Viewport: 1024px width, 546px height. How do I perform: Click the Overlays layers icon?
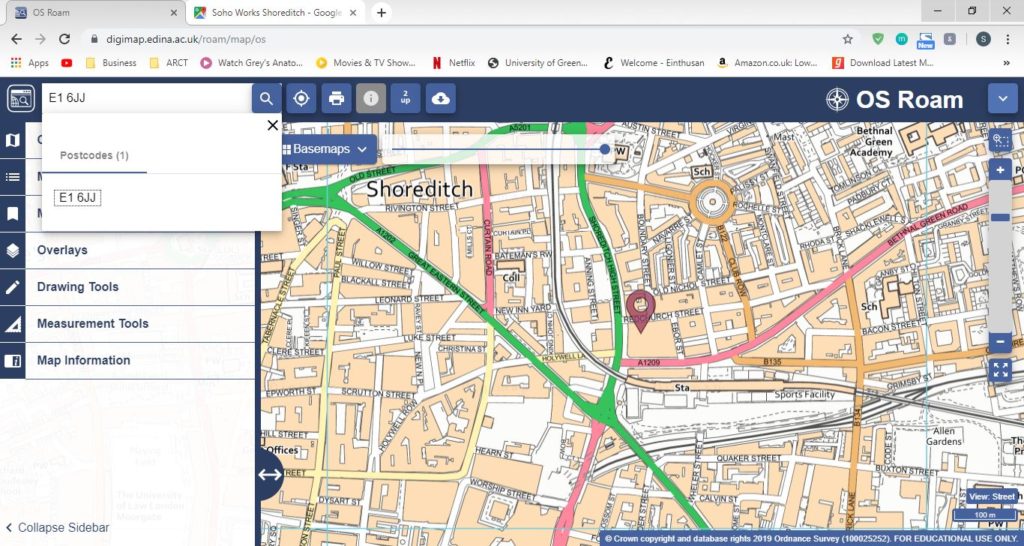click(x=12, y=250)
